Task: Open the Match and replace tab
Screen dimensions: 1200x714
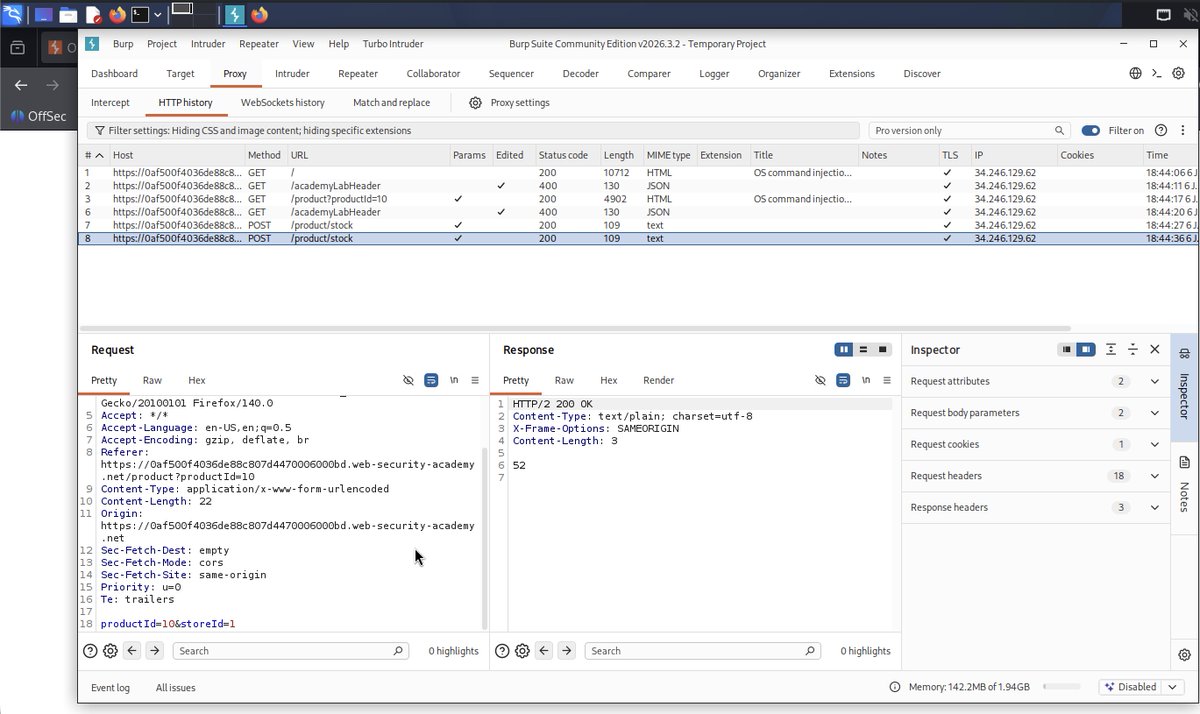Action: [x=391, y=103]
